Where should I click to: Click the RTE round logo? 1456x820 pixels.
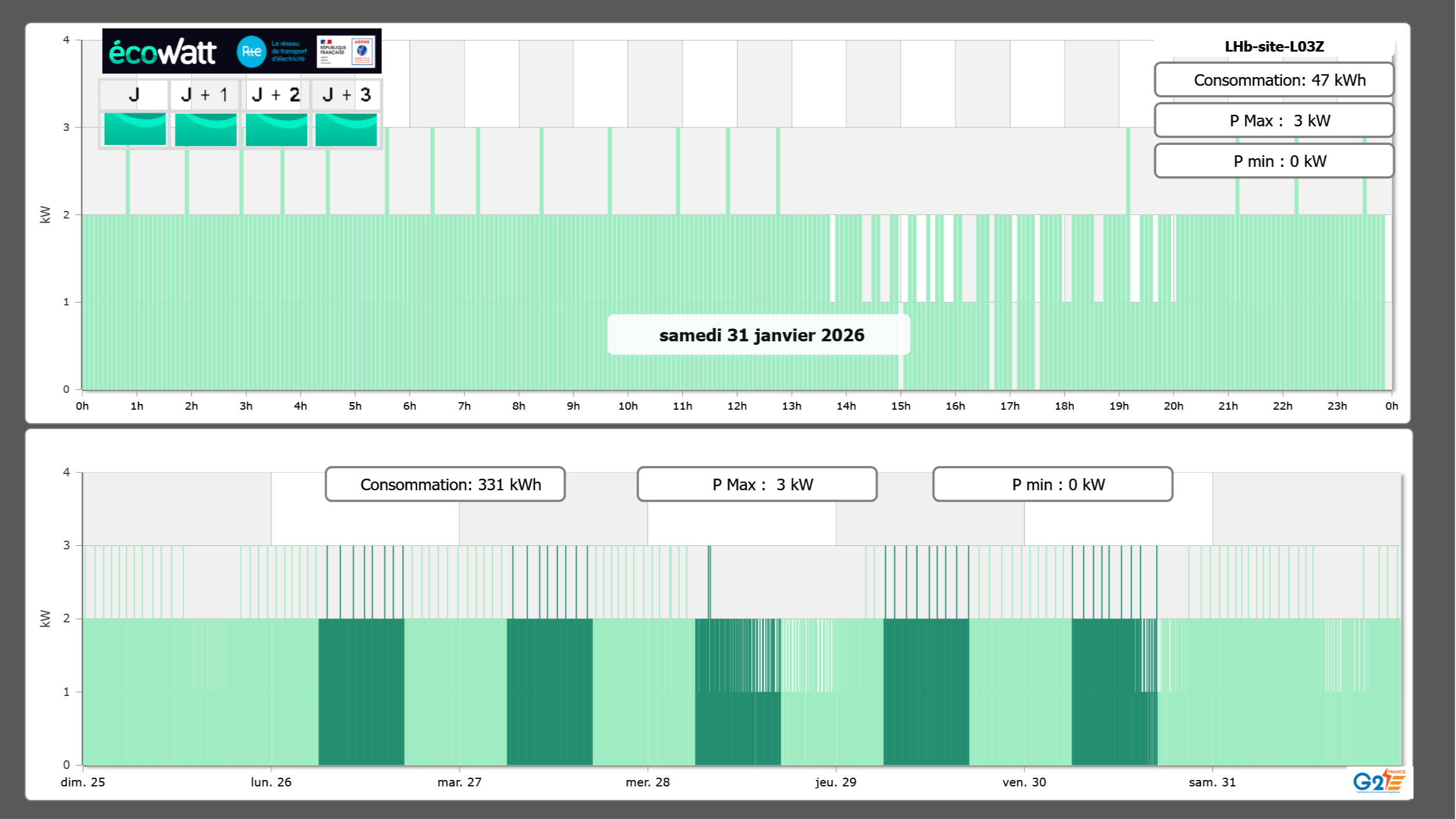click(251, 52)
